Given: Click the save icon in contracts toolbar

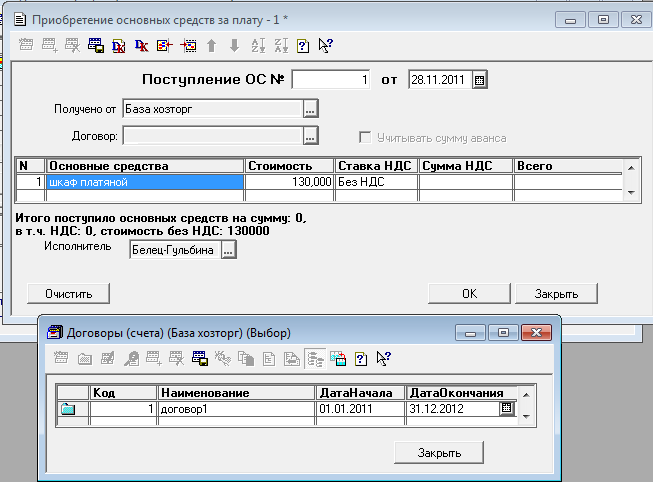Looking at the screenshot, I should tap(200, 358).
